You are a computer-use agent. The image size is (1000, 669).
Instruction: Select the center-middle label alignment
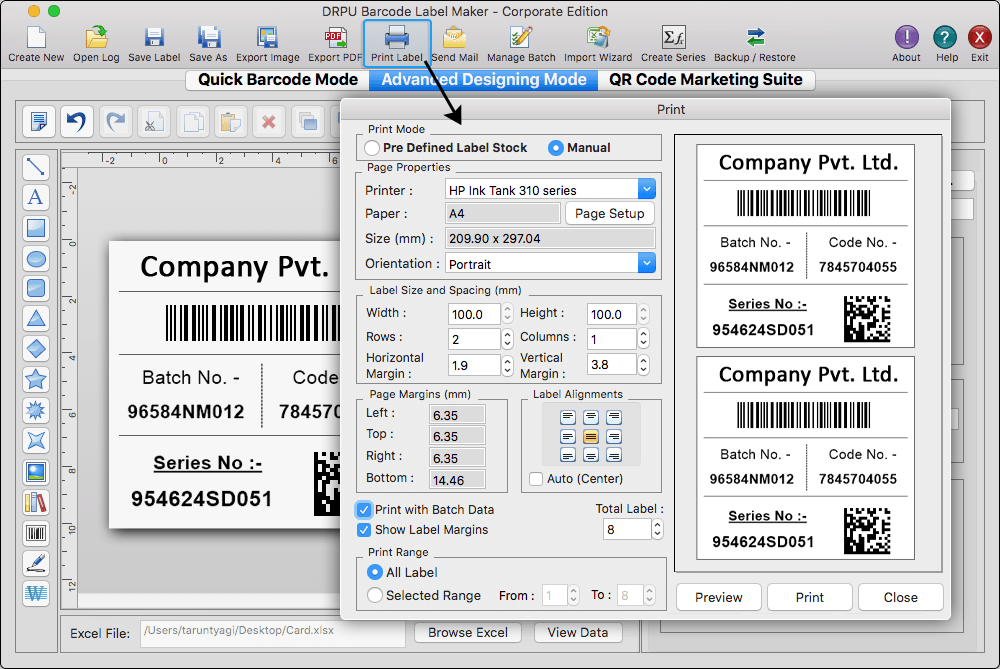tap(591, 437)
